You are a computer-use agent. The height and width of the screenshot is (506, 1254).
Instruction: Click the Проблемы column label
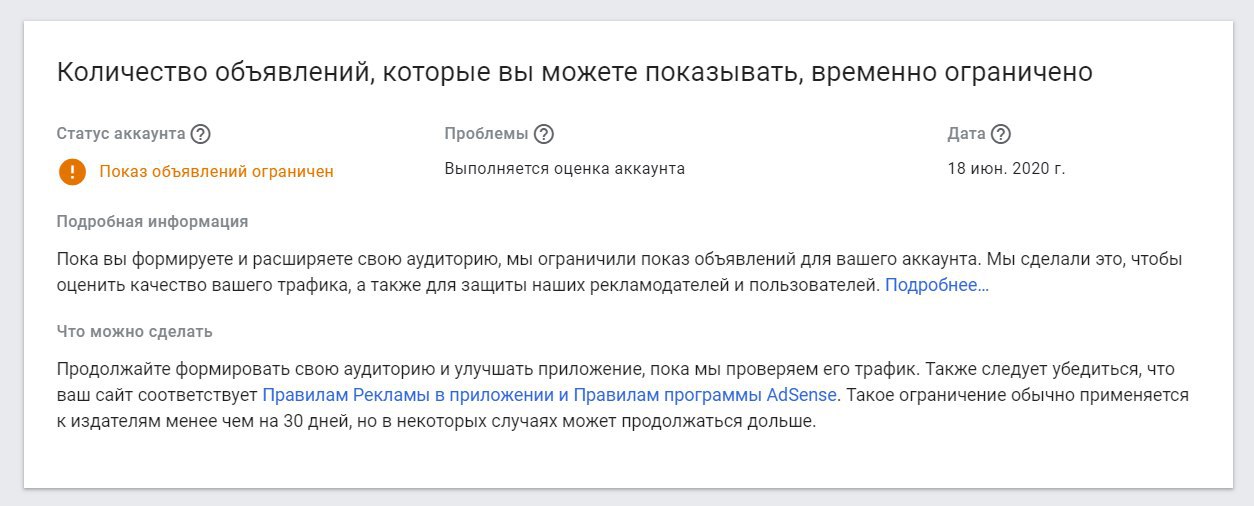[x=486, y=134]
